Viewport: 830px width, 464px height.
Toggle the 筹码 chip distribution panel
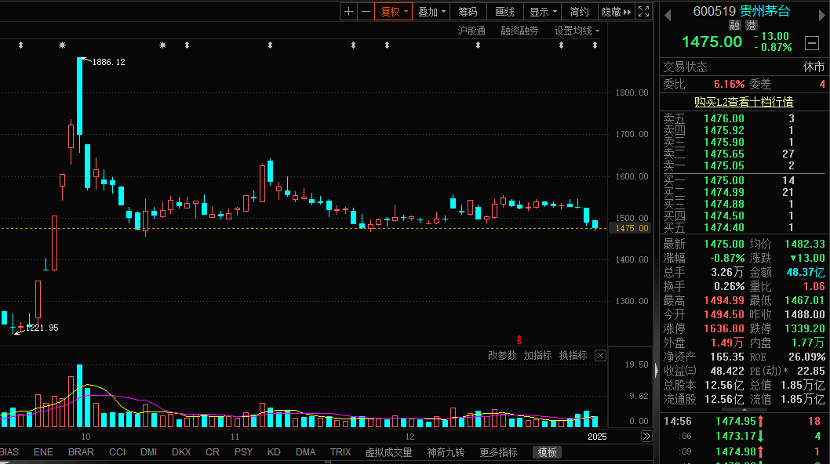coord(468,12)
